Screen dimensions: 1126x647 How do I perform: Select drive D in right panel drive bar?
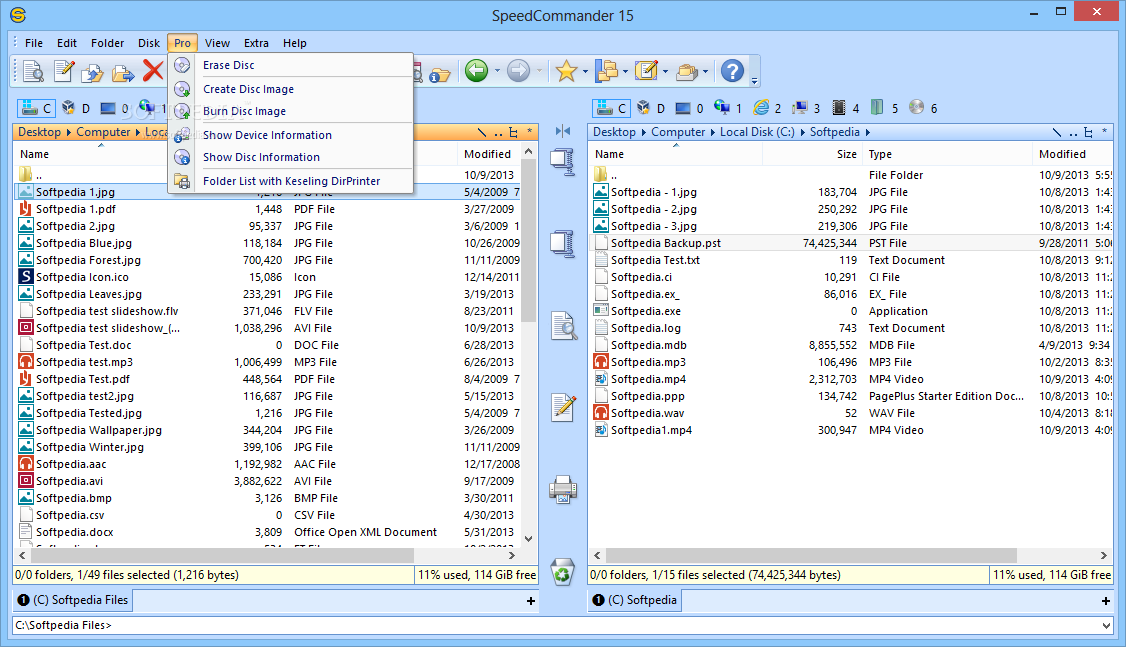coord(651,108)
